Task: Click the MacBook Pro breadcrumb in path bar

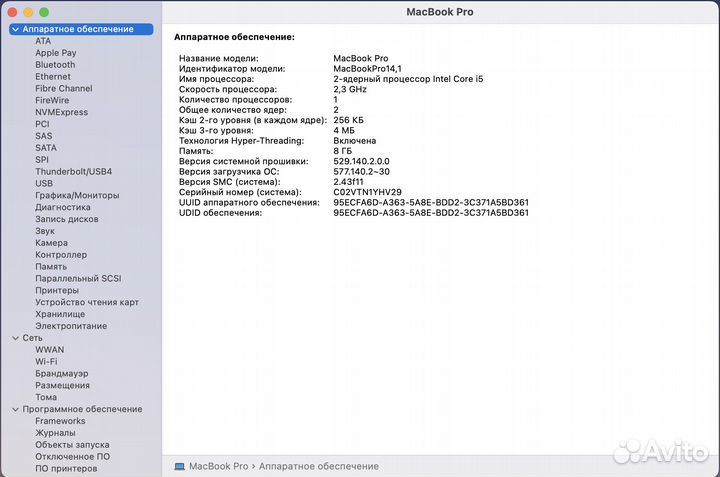Action: 219,466
